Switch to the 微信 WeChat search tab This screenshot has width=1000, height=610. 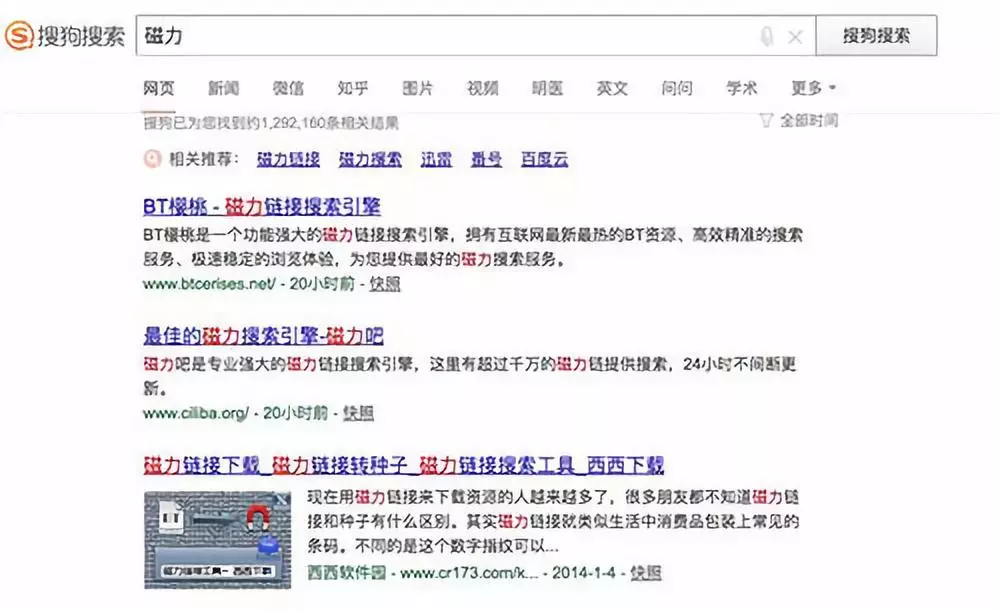287,88
